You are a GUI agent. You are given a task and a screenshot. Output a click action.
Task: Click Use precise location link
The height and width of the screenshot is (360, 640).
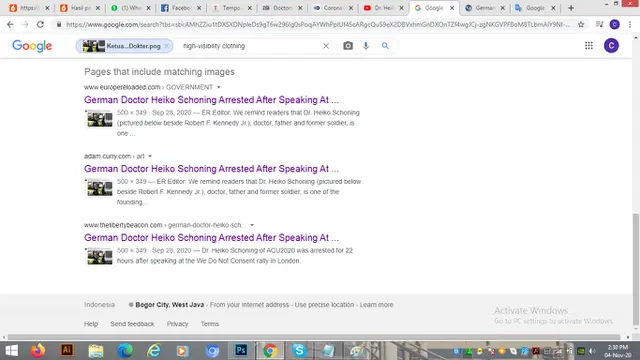[x=324, y=304]
